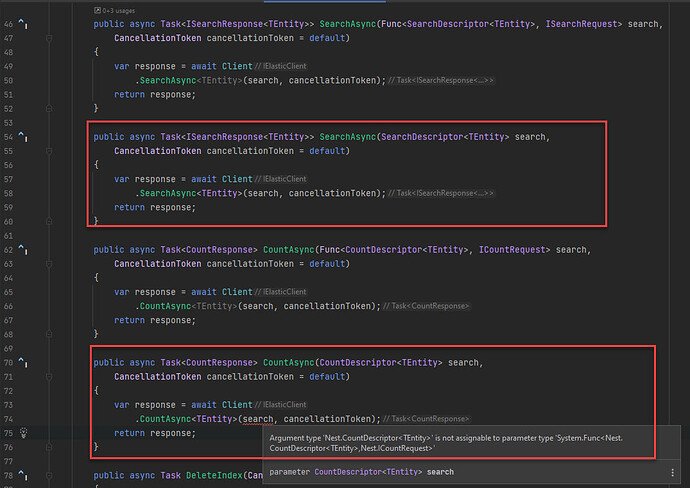Click line number 69 in the gutter
The height and width of the screenshot is (488, 690).
tap(8, 349)
